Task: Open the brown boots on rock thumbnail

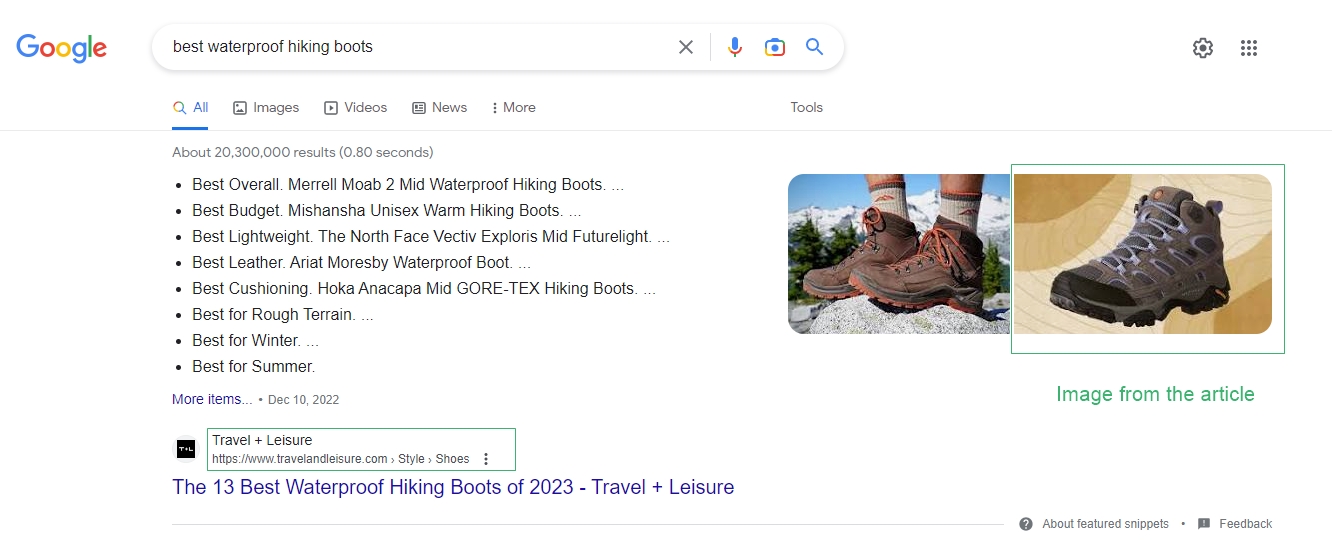Action: pos(899,254)
